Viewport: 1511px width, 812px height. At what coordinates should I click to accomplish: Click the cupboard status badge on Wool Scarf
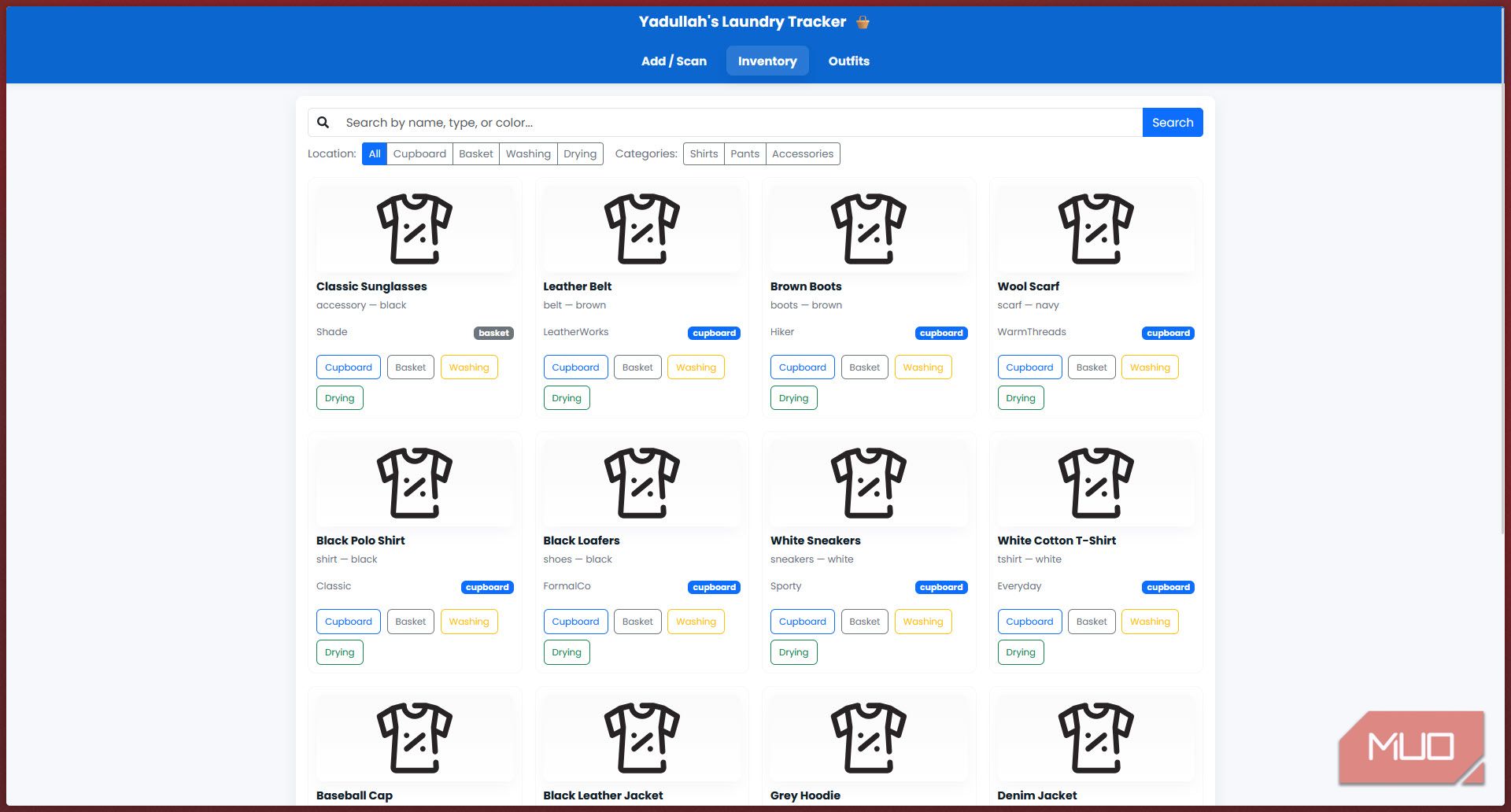pyautogui.click(x=1168, y=333)
